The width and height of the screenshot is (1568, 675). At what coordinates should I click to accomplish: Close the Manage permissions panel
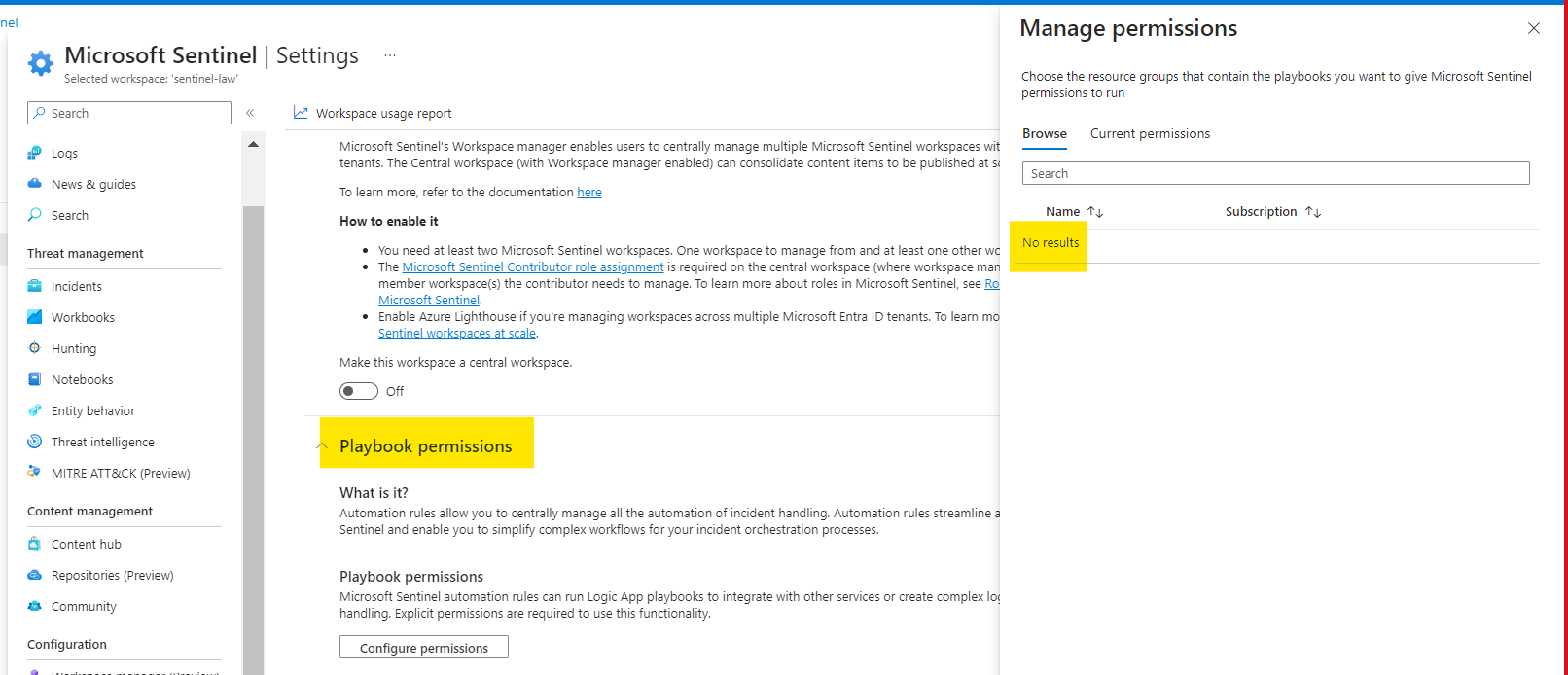tap(1534, 28)
